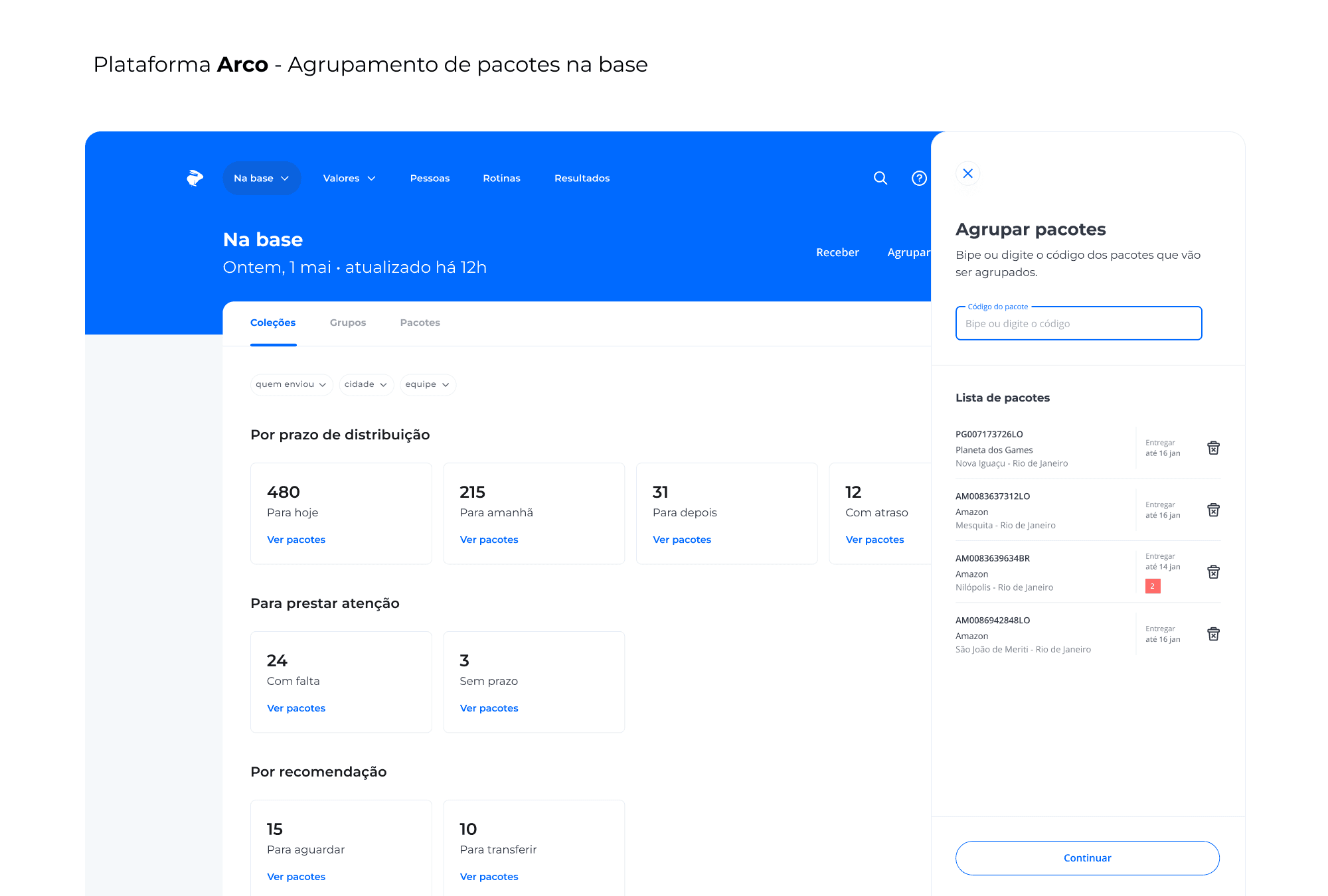View packages for Sem prazo card
1328x896 pixels.
click(x=489, y=708)
